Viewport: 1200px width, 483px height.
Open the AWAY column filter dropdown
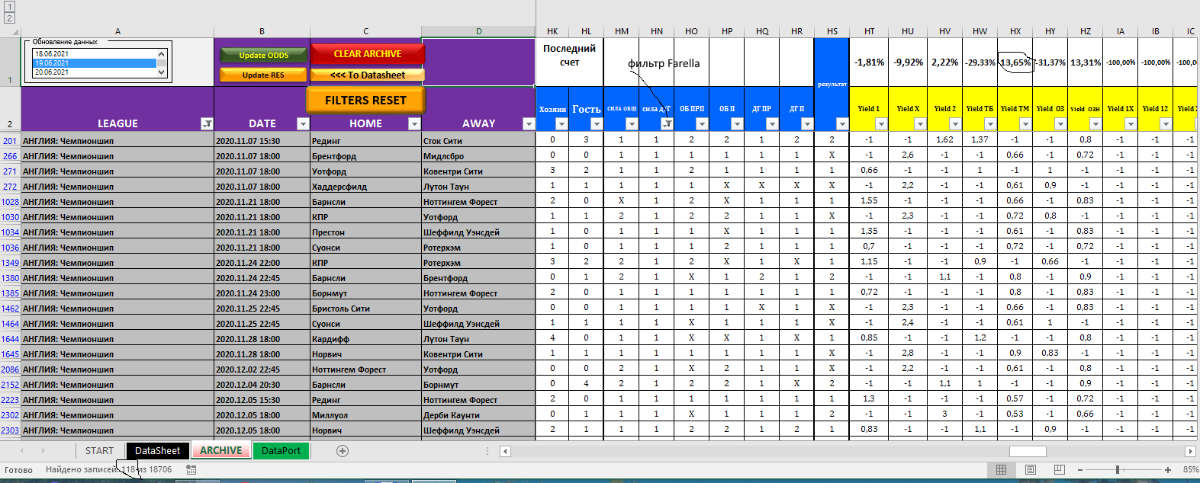pos(527,124)
